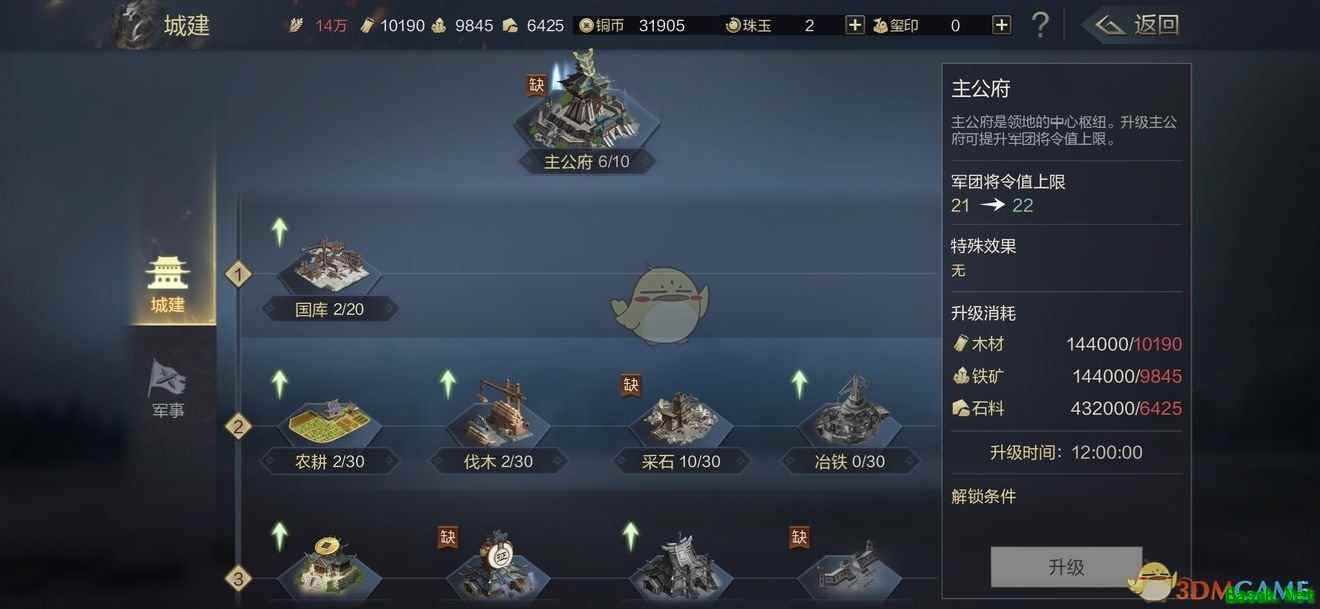1320x609 pixels.
Task: Tap the 缺 shortage badge above 采石
Action: (631, 385)
